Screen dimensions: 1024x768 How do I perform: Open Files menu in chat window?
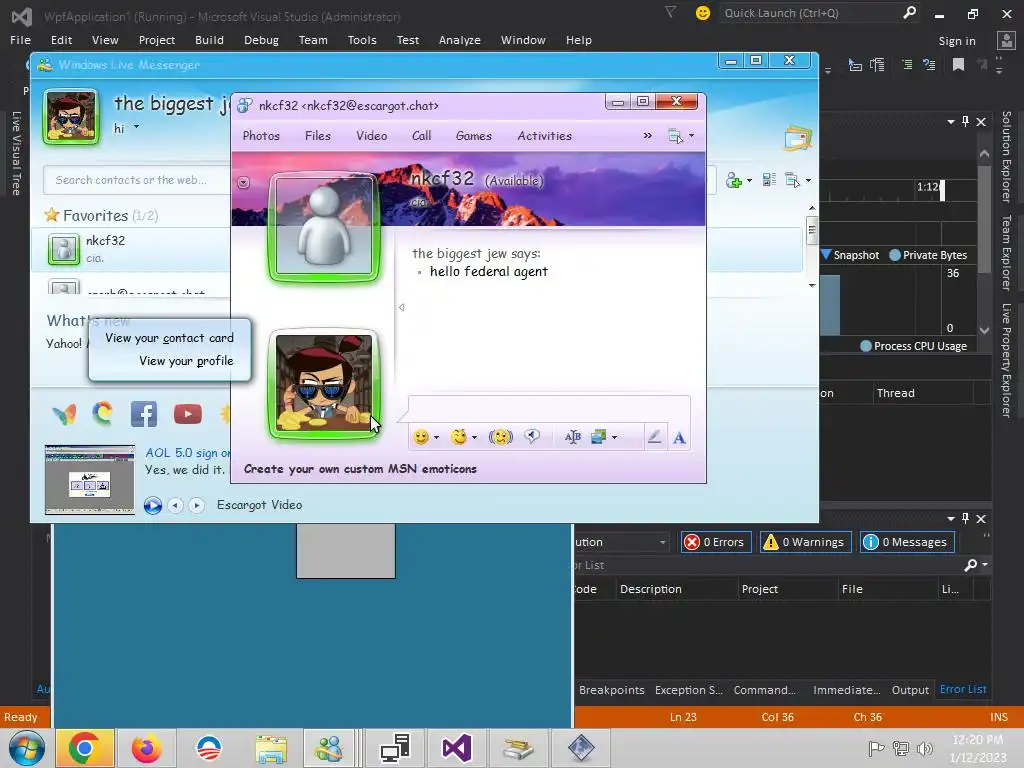point(317,136)
